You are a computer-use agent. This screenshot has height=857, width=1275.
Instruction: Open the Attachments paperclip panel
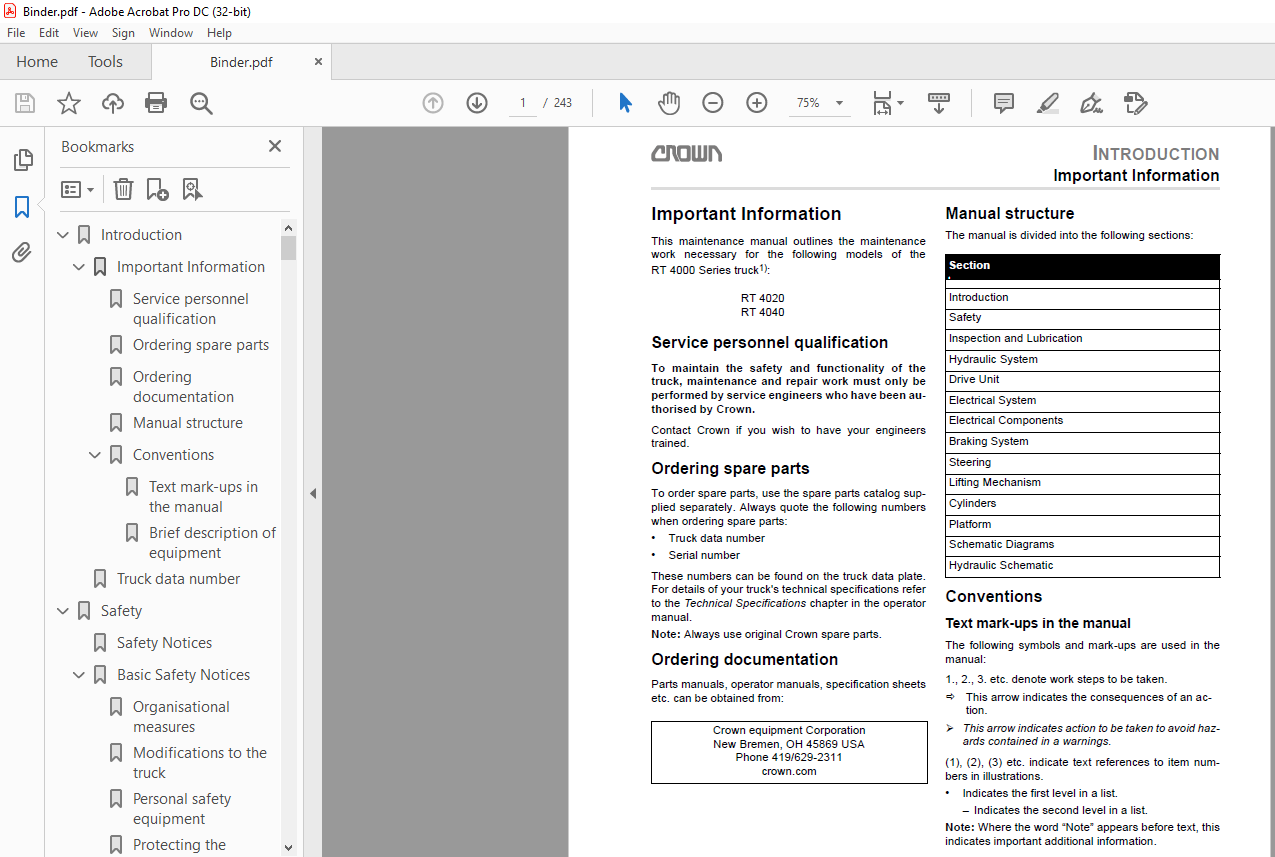(22, 253)
